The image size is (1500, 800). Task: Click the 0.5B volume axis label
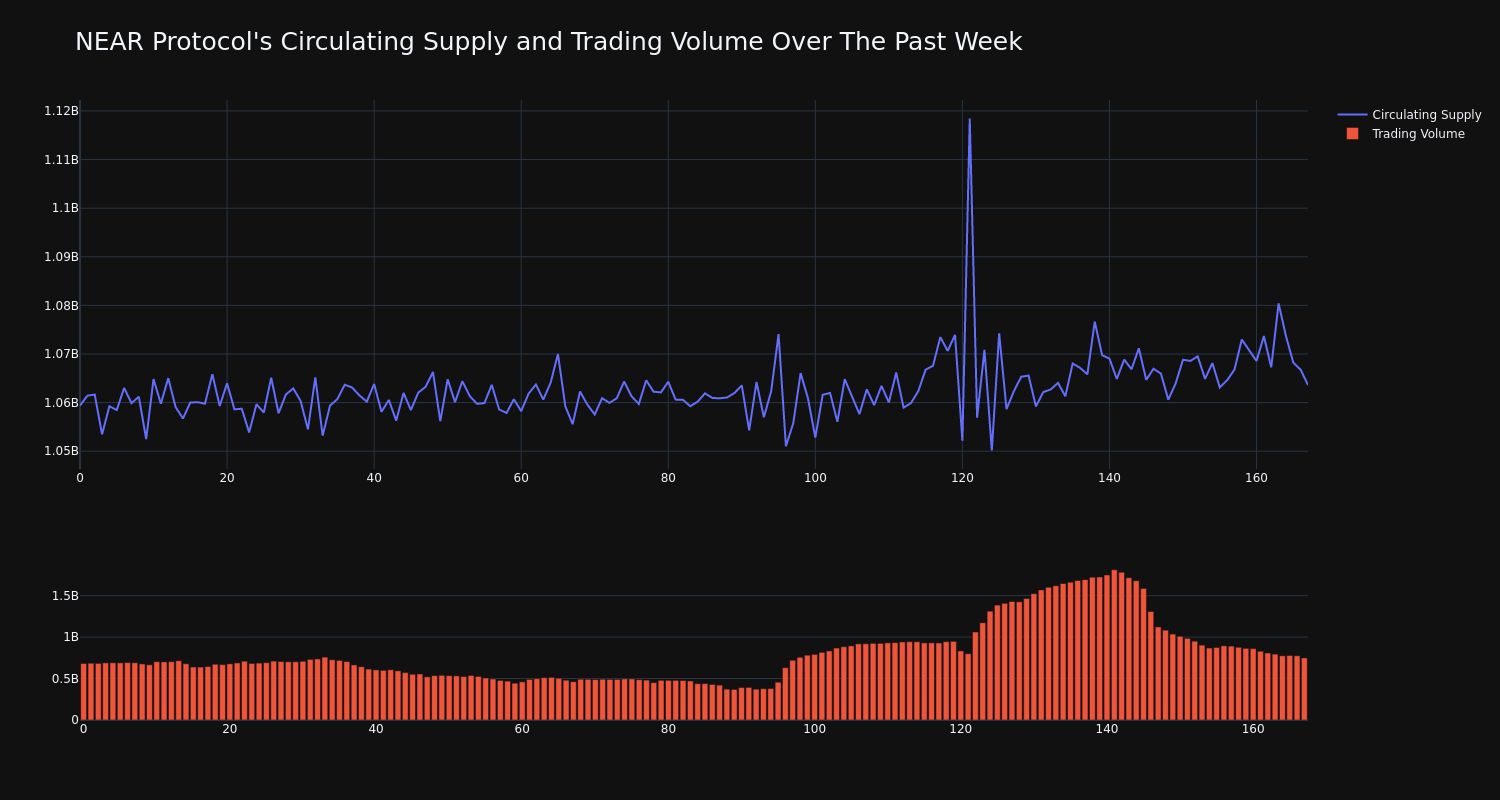[x=65, y=679]
